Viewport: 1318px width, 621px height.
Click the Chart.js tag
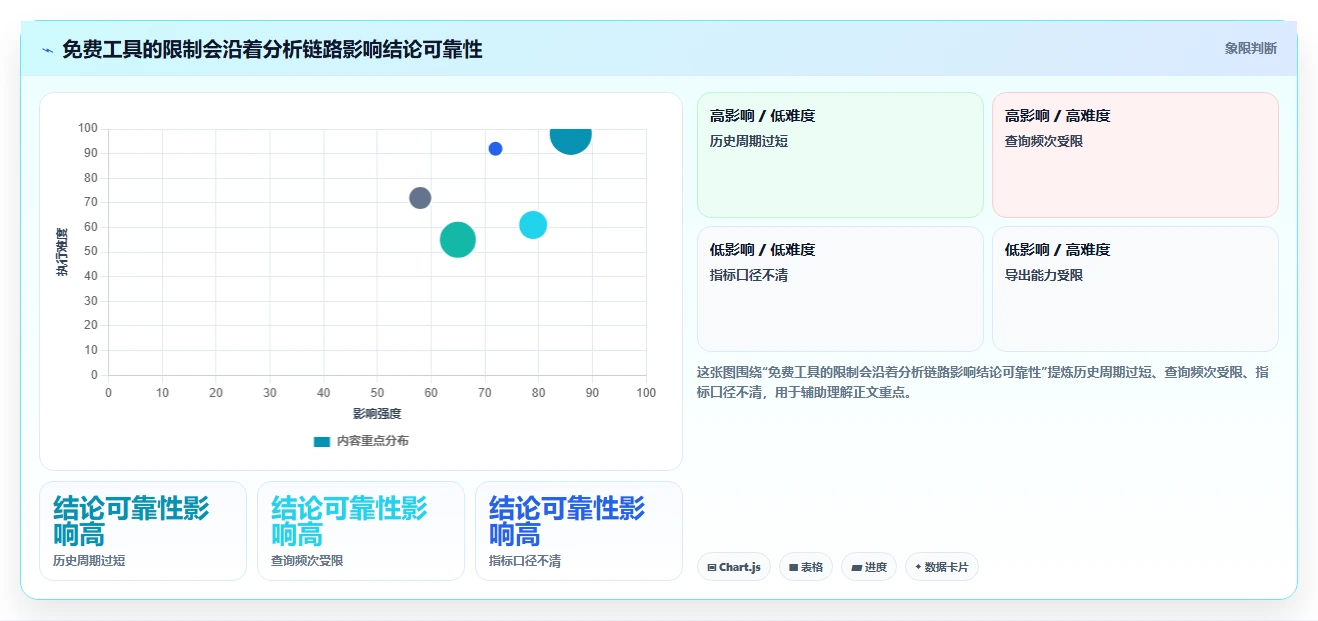point(734,567)
